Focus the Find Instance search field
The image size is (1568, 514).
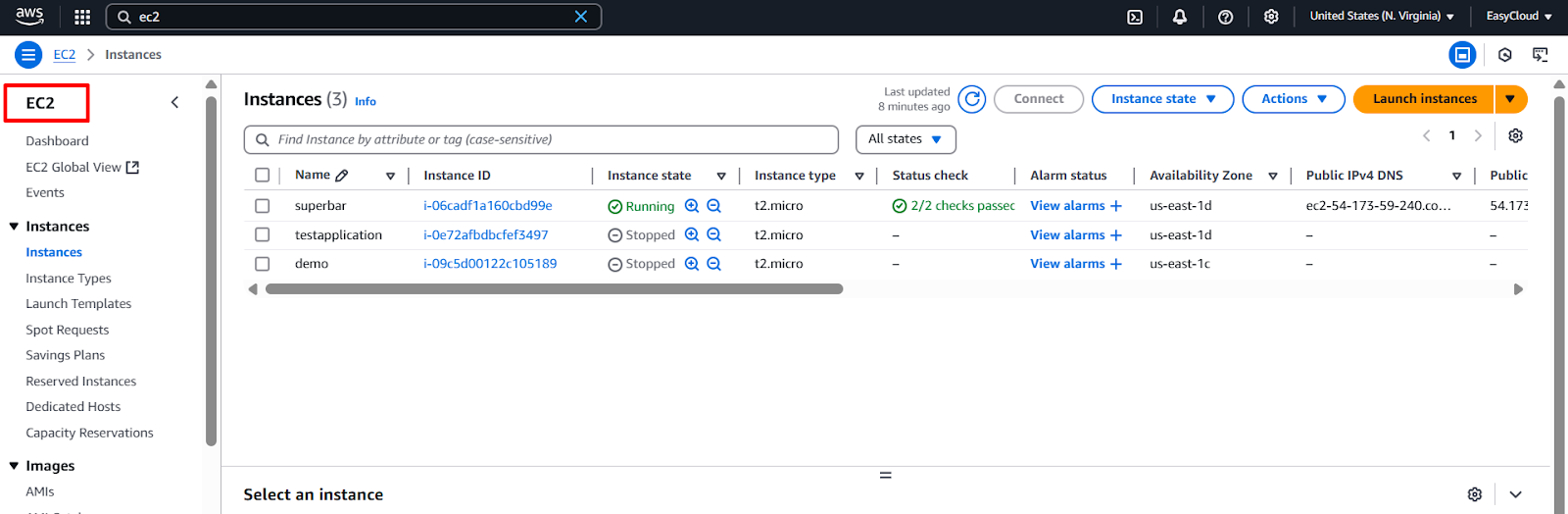[541, 139]
